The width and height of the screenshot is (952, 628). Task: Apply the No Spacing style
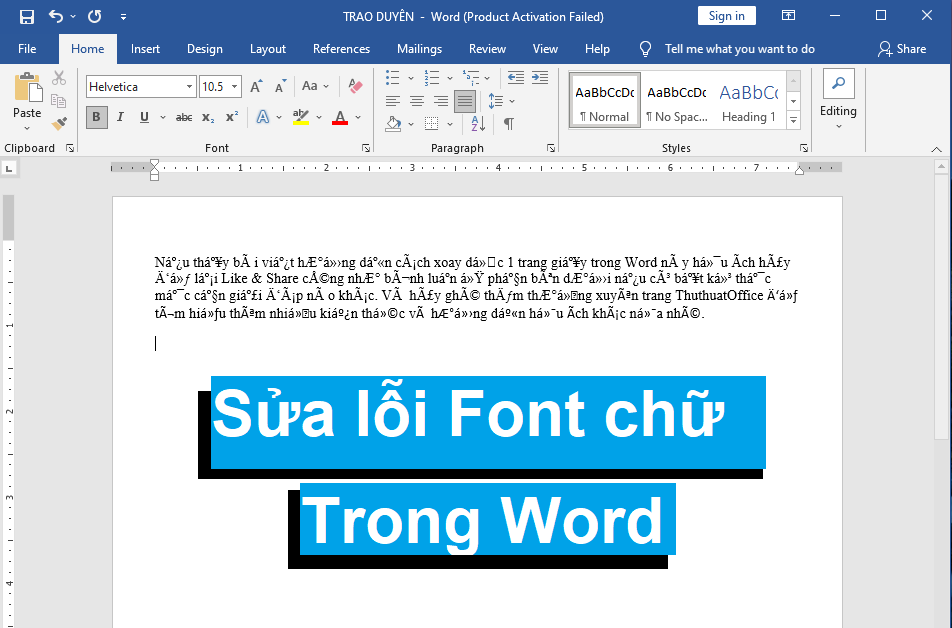676,100
